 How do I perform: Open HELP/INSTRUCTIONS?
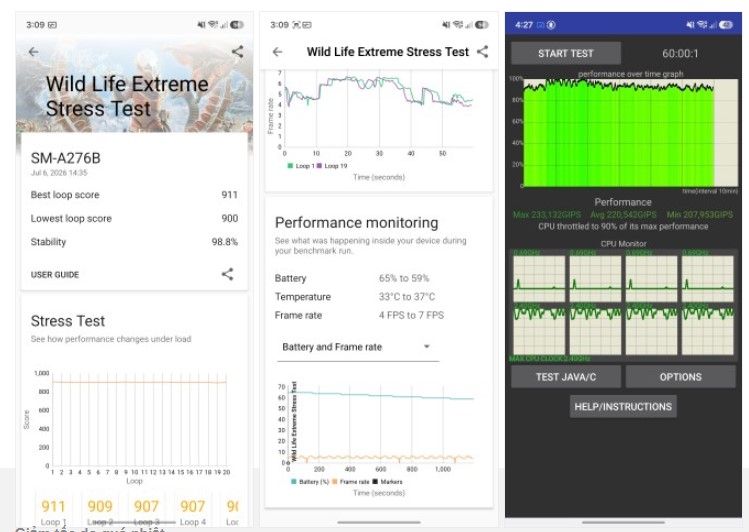[623, 407]
